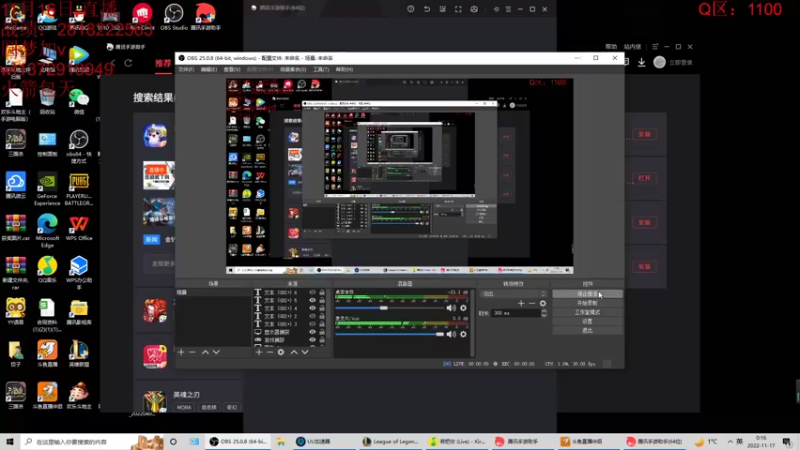The height and width of the screenshot is (450, 800).
Task: Move selected scene down with arrow
Action: coord(217,352)
